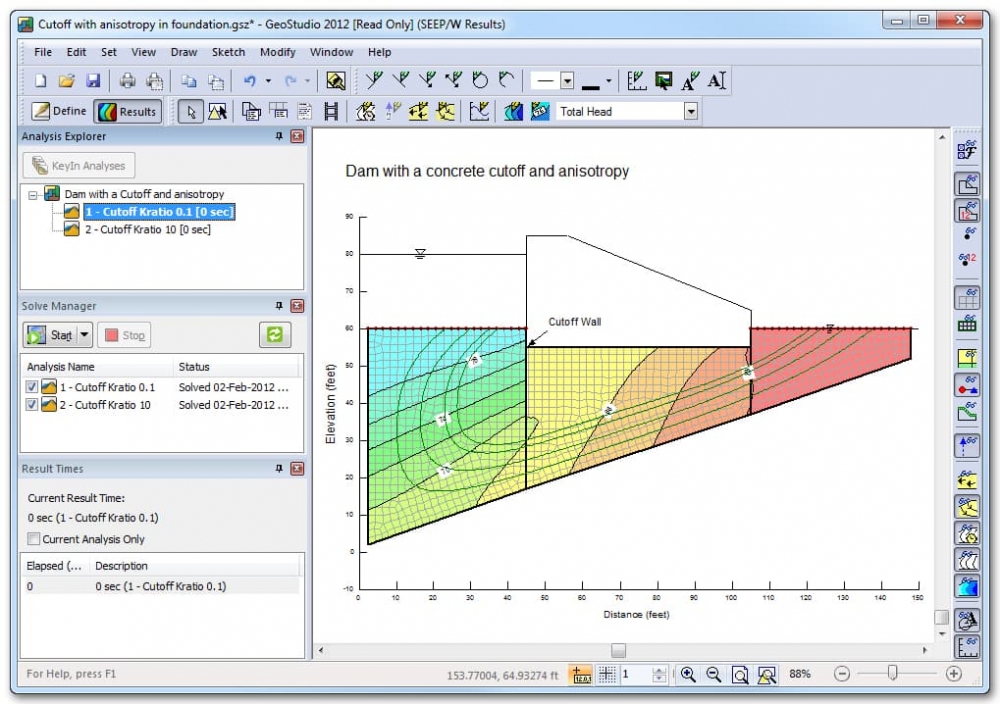The width and height of the screenshot is (1000, 704).
Task: Save the project via floppy icon
Action: click(x=93, y=81)
